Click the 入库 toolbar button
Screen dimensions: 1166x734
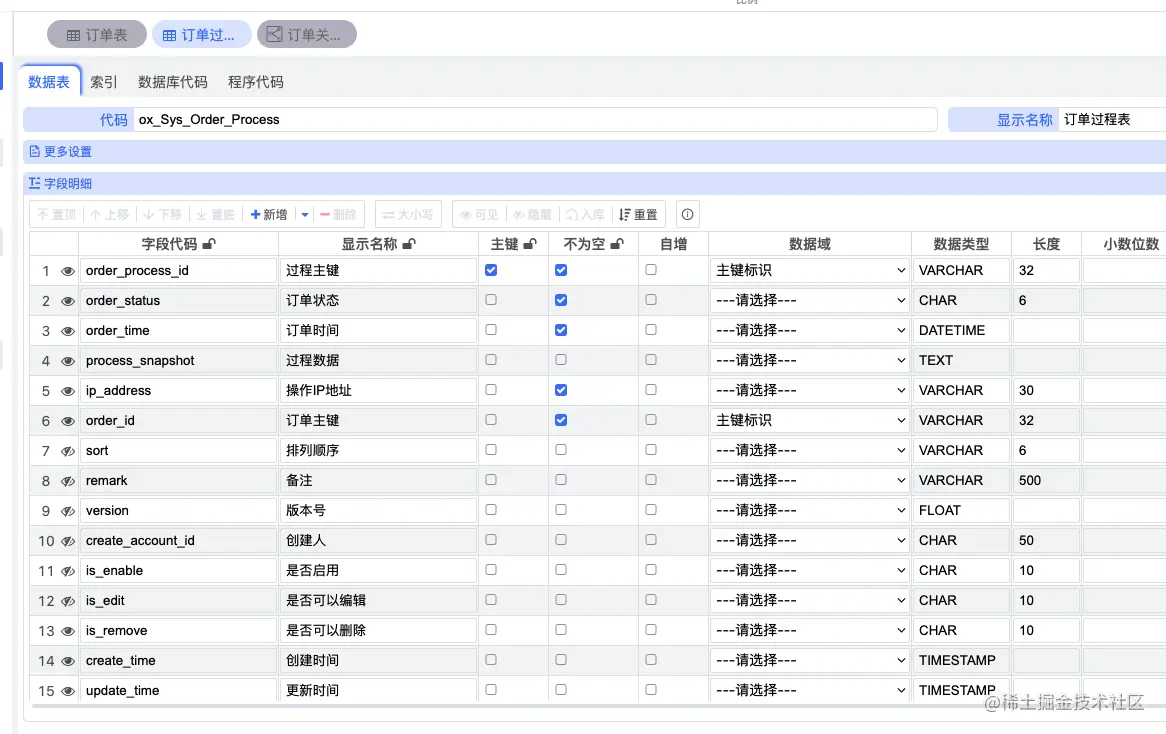pyautogui.click(x=585, y=214)
